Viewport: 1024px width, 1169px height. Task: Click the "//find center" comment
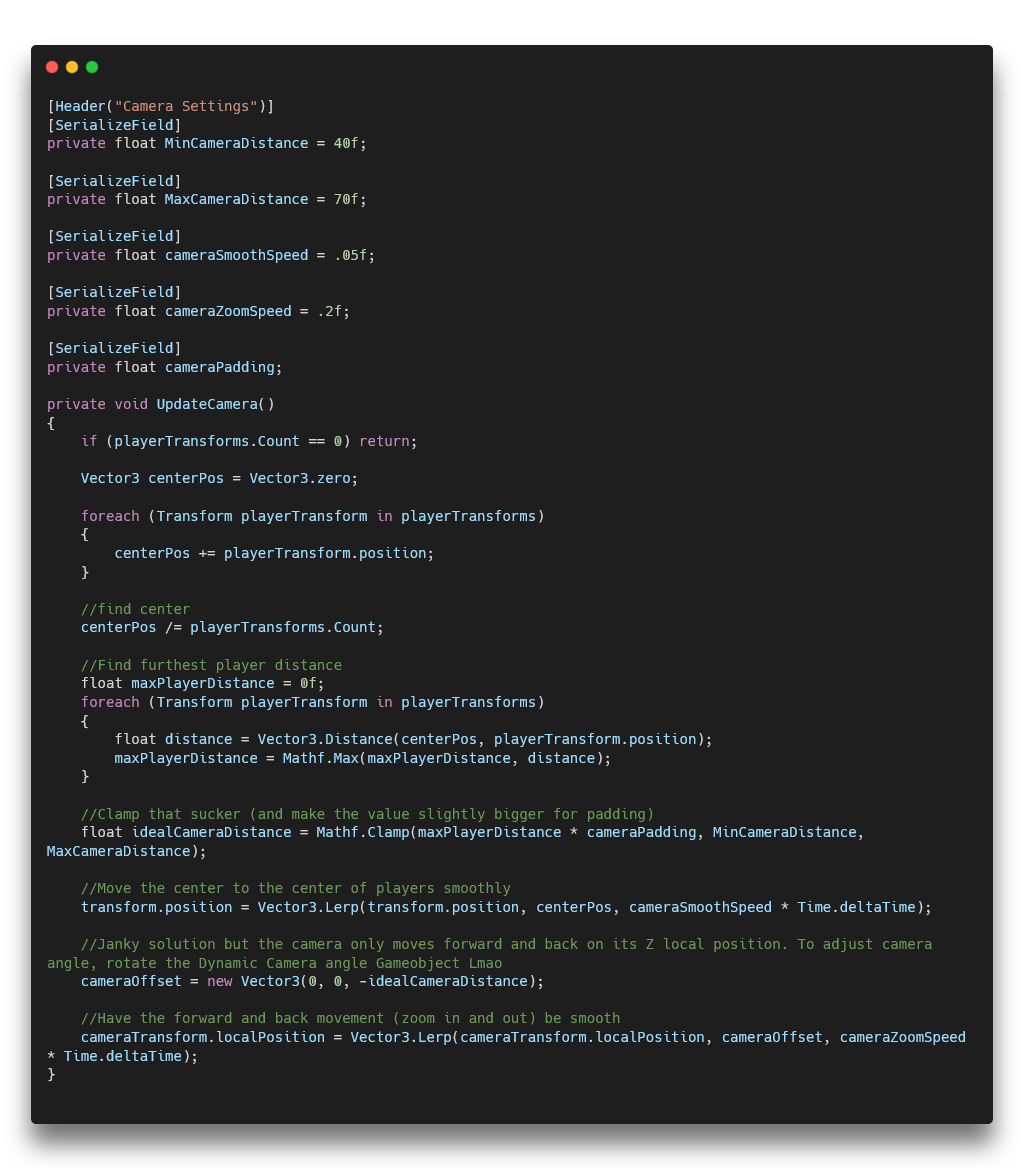[x=135, y=609]
